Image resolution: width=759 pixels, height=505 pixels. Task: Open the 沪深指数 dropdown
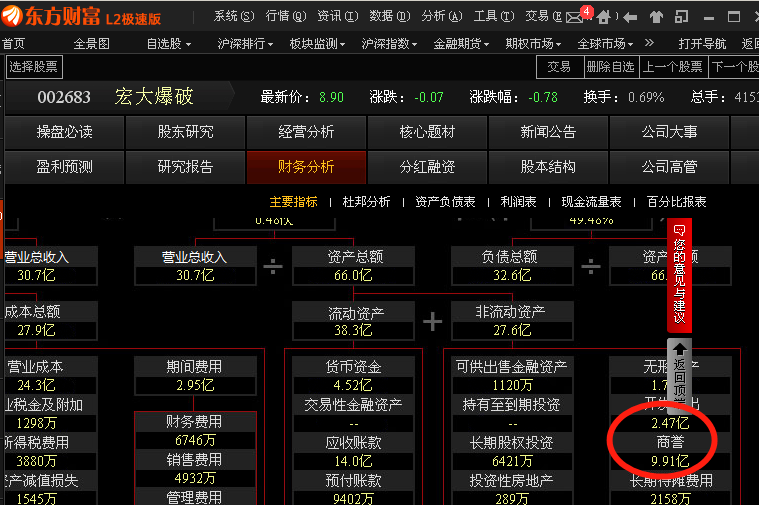[389, 44]
